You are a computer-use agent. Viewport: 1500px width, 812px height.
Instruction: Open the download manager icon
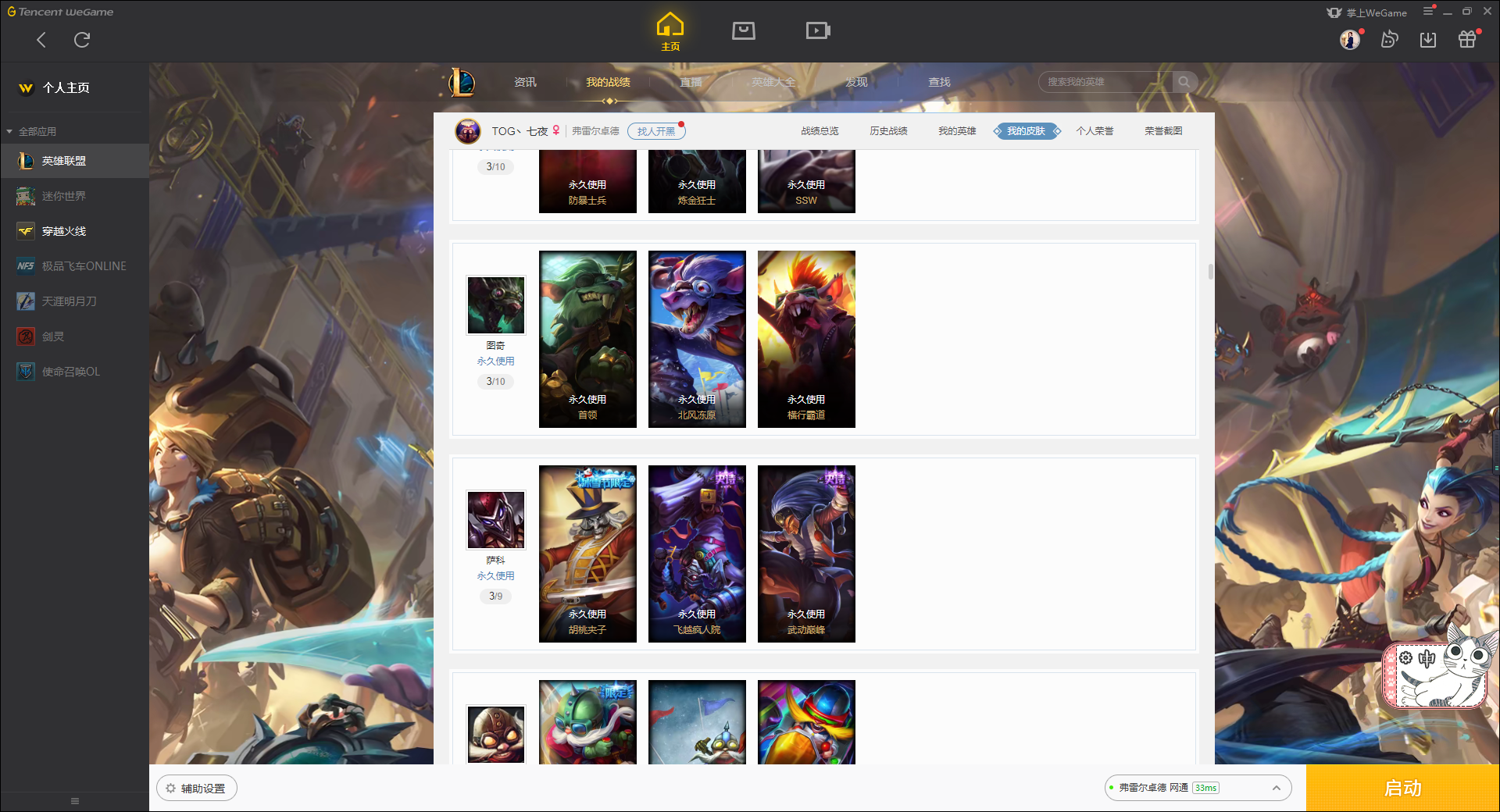[1428, 39]
